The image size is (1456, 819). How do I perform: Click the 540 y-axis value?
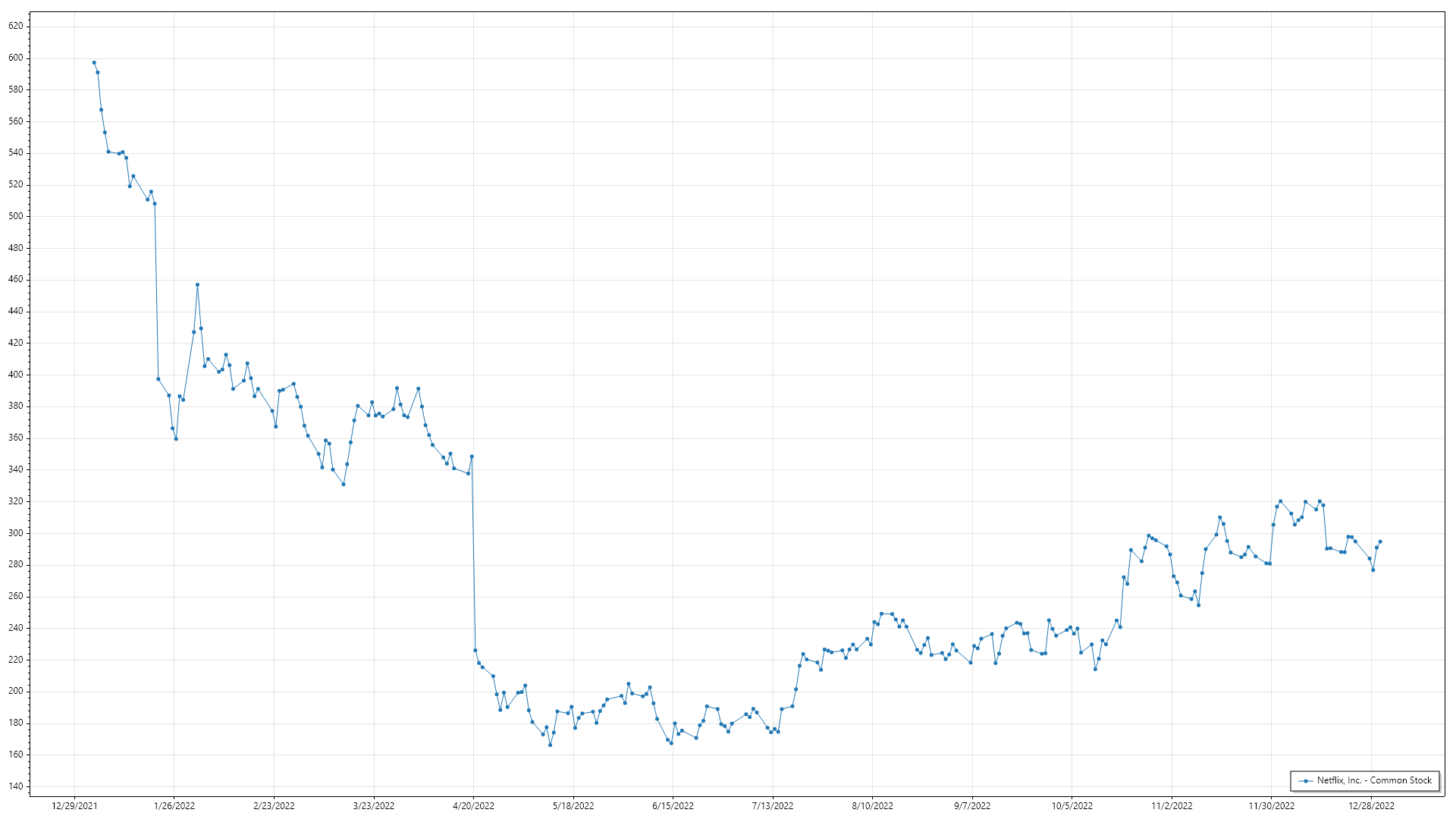coord(16,152)
